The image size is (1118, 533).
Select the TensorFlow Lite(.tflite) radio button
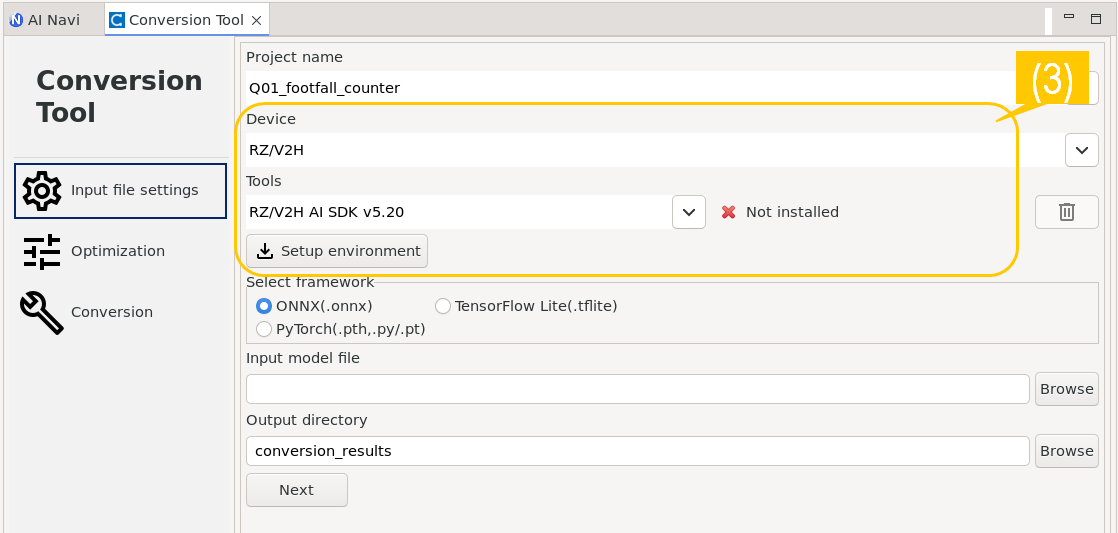point(443,306)
